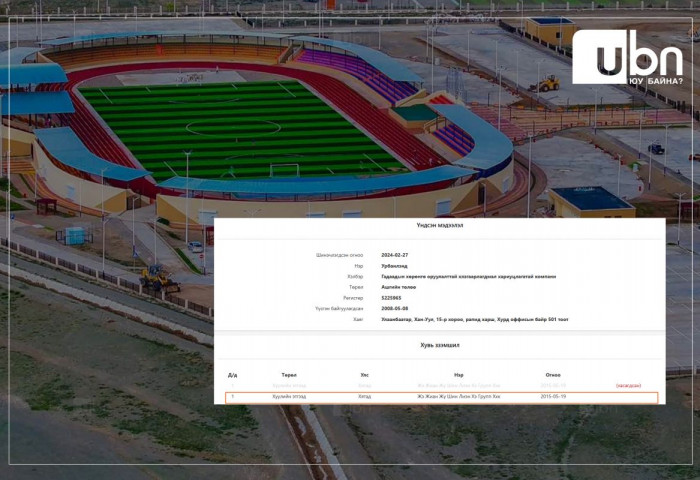Click Хуулийн этгээд in the highlighted row

tap(289, 397)
